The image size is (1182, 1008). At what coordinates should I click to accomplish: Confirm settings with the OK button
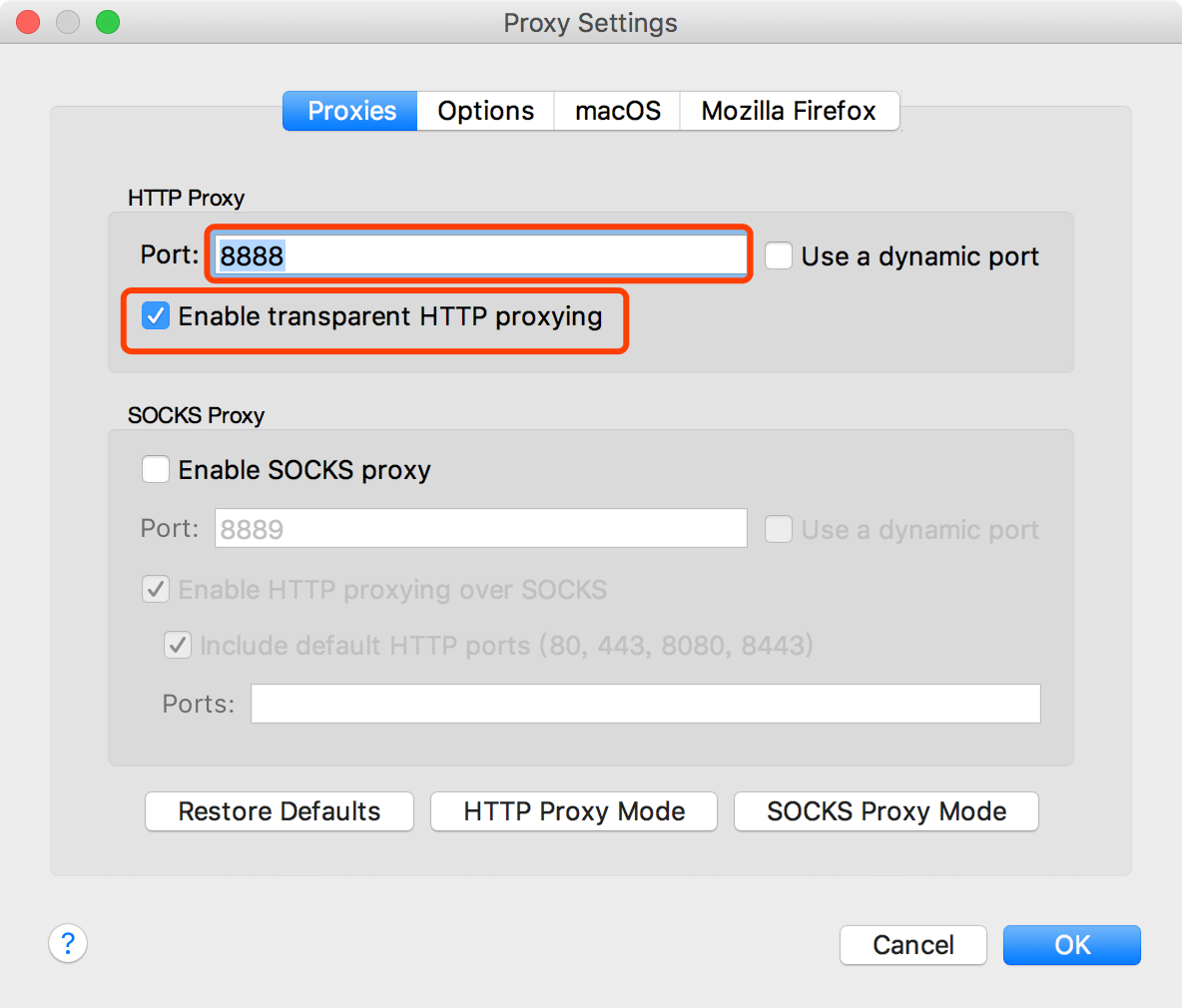1071,945
